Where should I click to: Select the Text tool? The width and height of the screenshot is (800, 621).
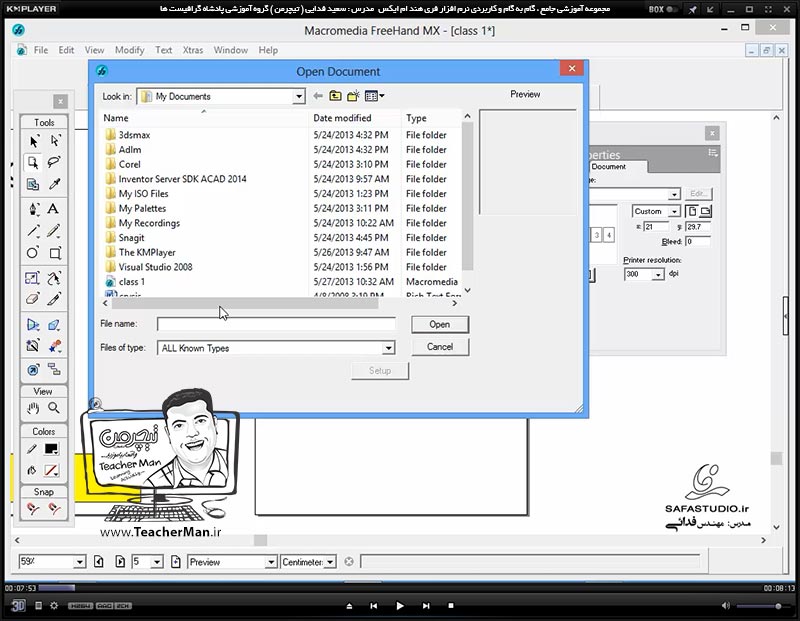pos(54,209)
